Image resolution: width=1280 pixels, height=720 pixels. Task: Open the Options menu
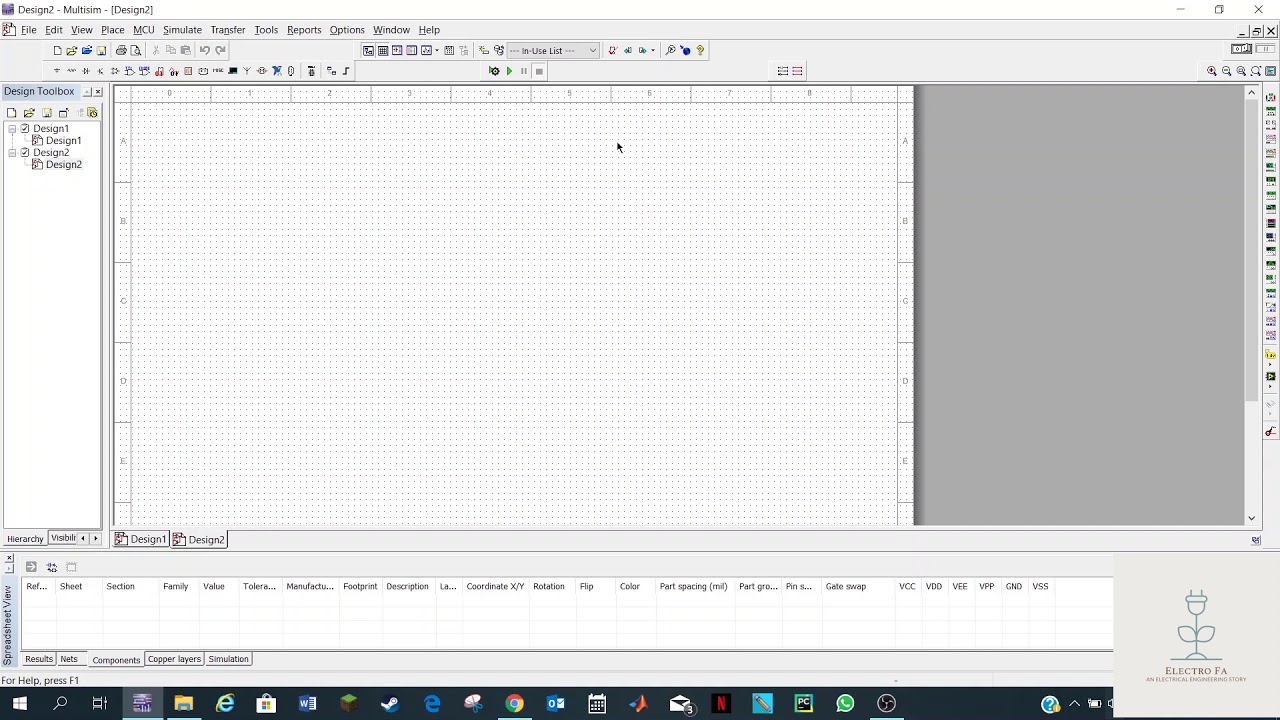[347, 30]
